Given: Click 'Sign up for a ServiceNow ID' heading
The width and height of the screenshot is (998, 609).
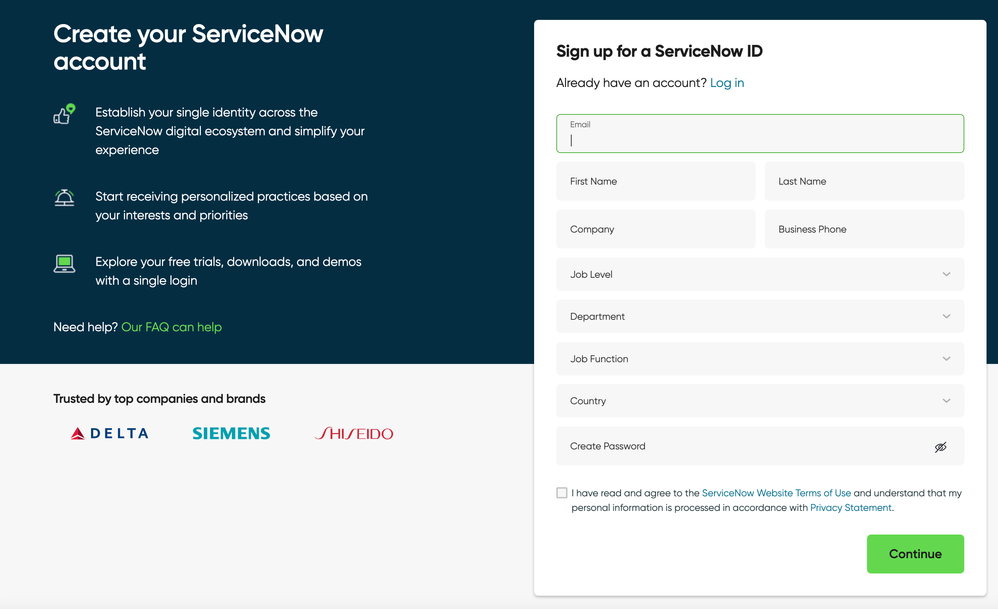Looking at the screenshot, I should point(659,51).
